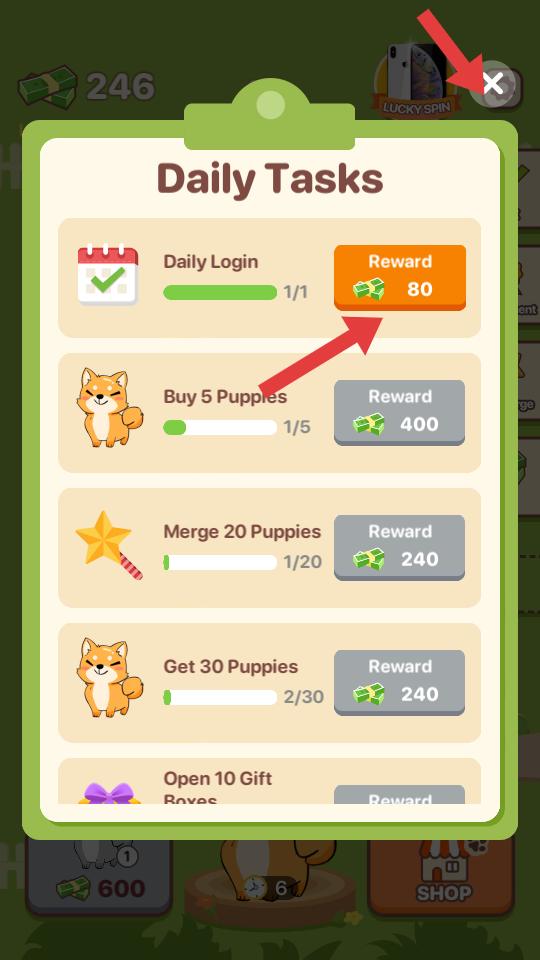Open the Shop button
The width and height of the screenshot is (540, 960).
(441, 876)
